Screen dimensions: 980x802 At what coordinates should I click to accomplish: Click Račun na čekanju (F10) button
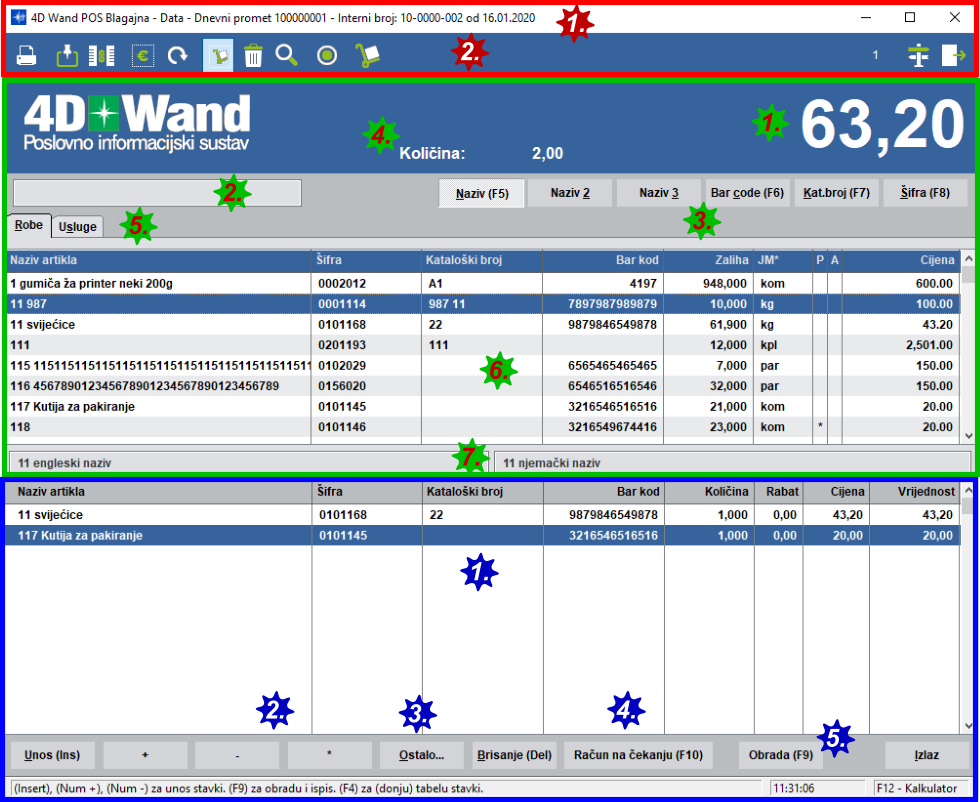pos(638,755)
